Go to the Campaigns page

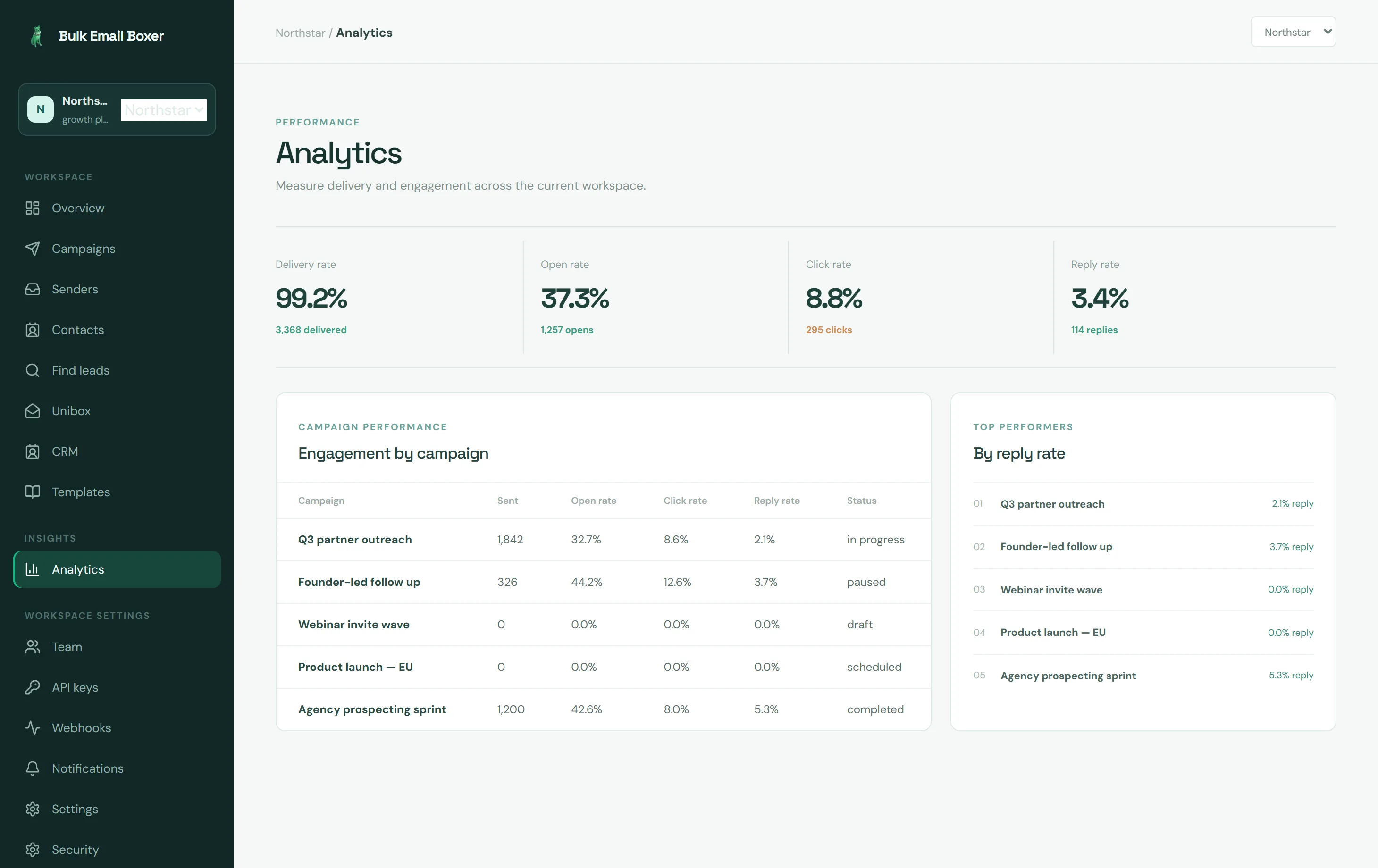(117, 249)
